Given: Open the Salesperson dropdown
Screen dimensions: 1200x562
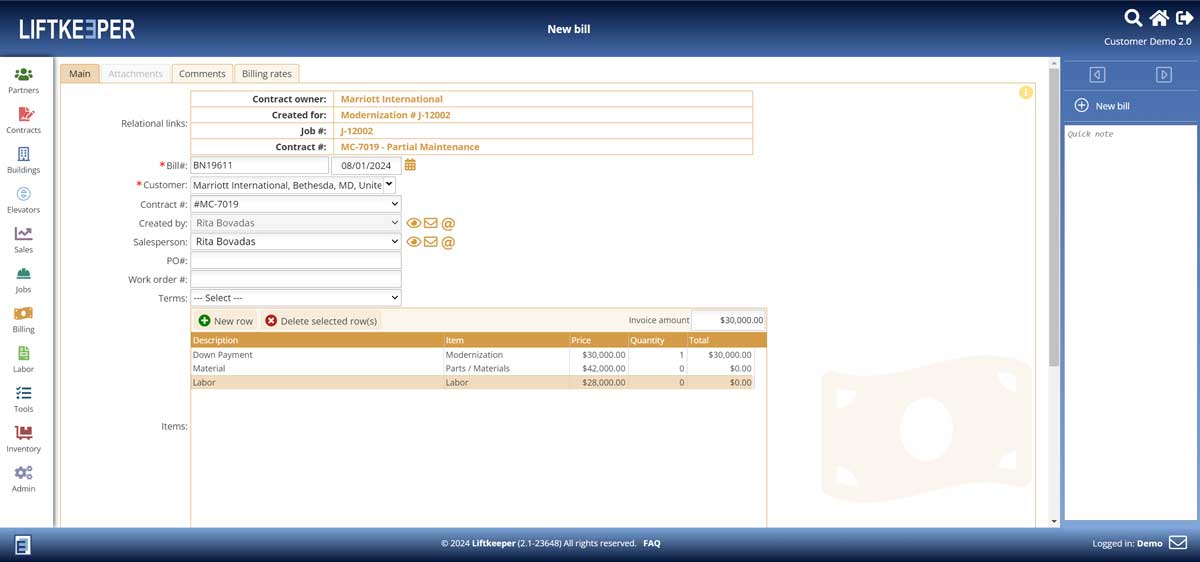Looking at the screenshot, I should click(296, 241).
